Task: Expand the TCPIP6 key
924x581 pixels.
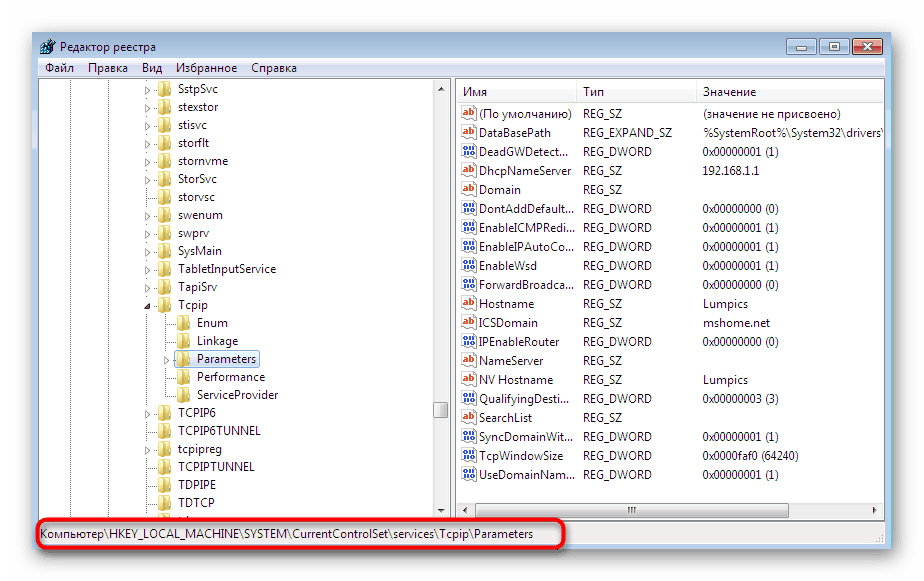Action: tap(147, 414)
